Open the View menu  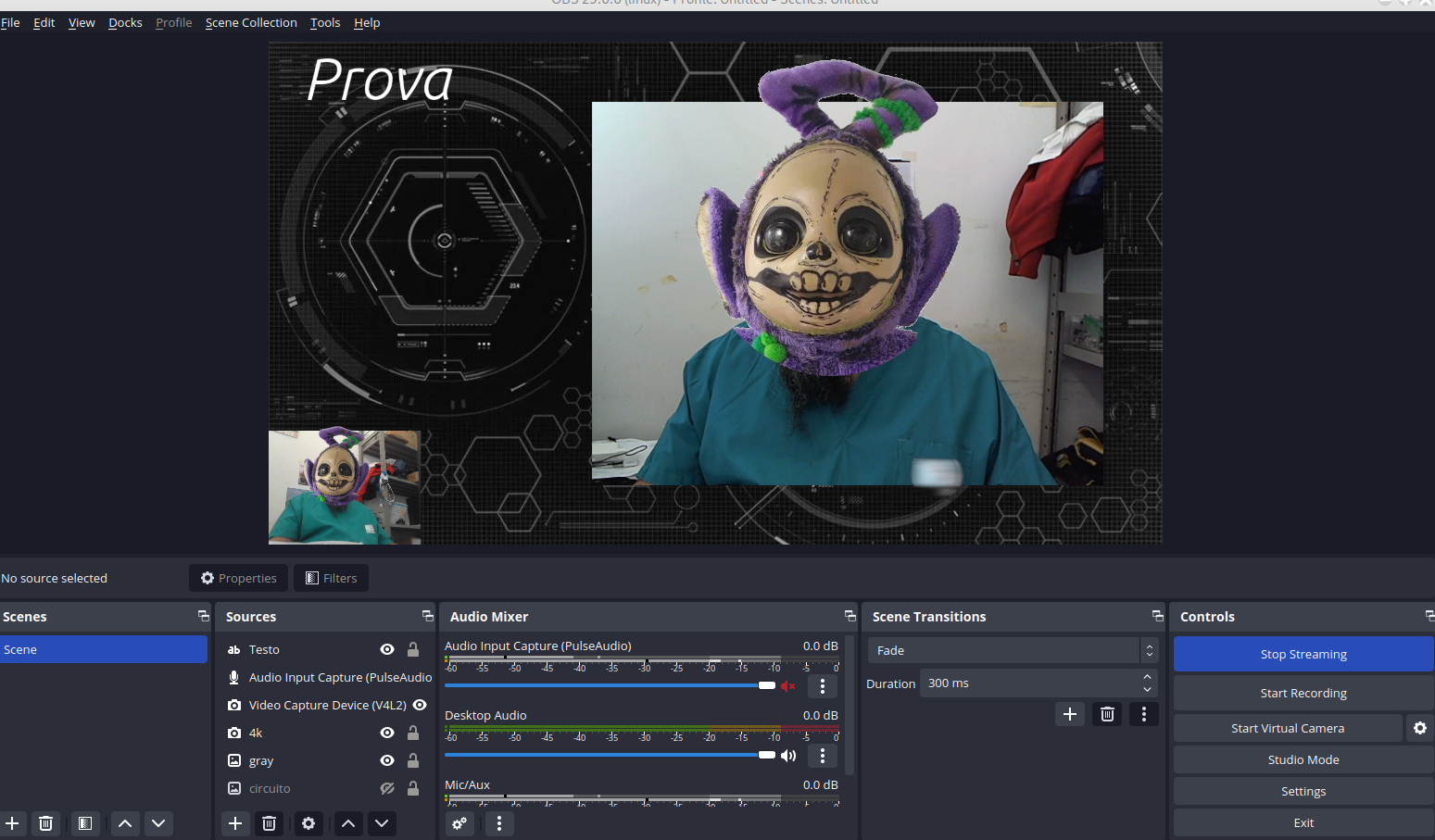[x=82, y=22]
